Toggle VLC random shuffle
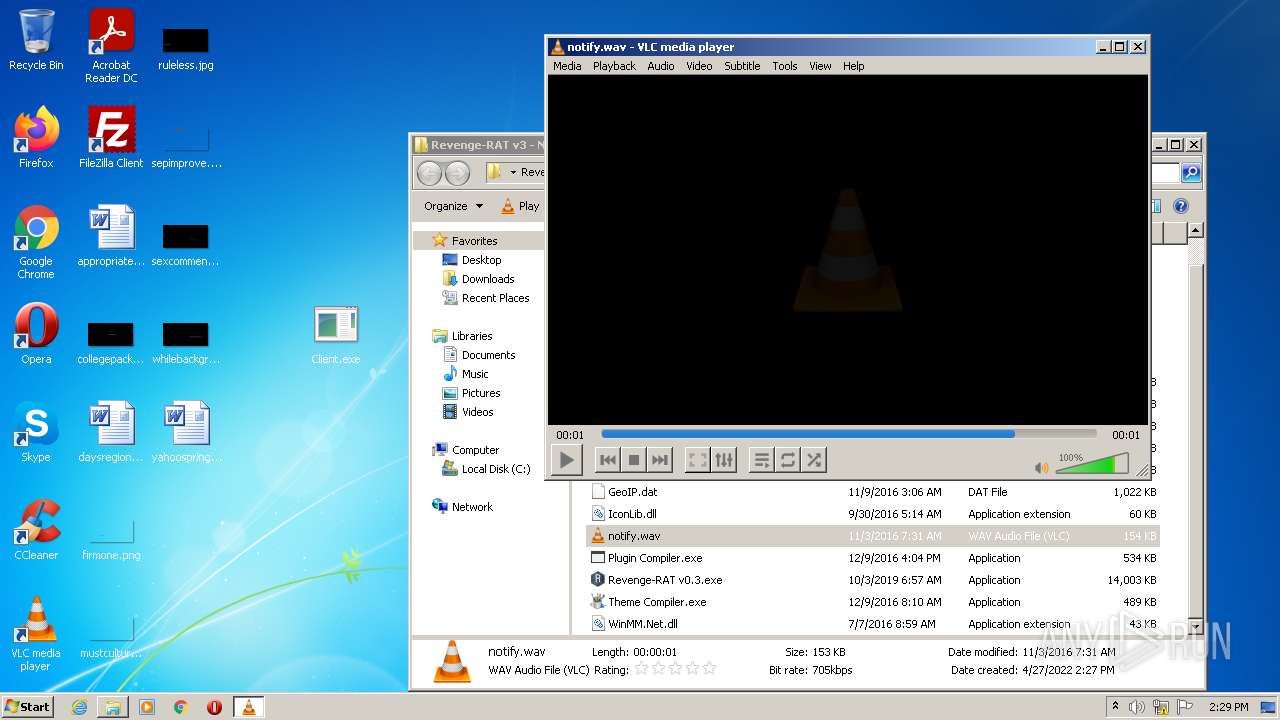The image size is (1280, 720). click(814, 460)
